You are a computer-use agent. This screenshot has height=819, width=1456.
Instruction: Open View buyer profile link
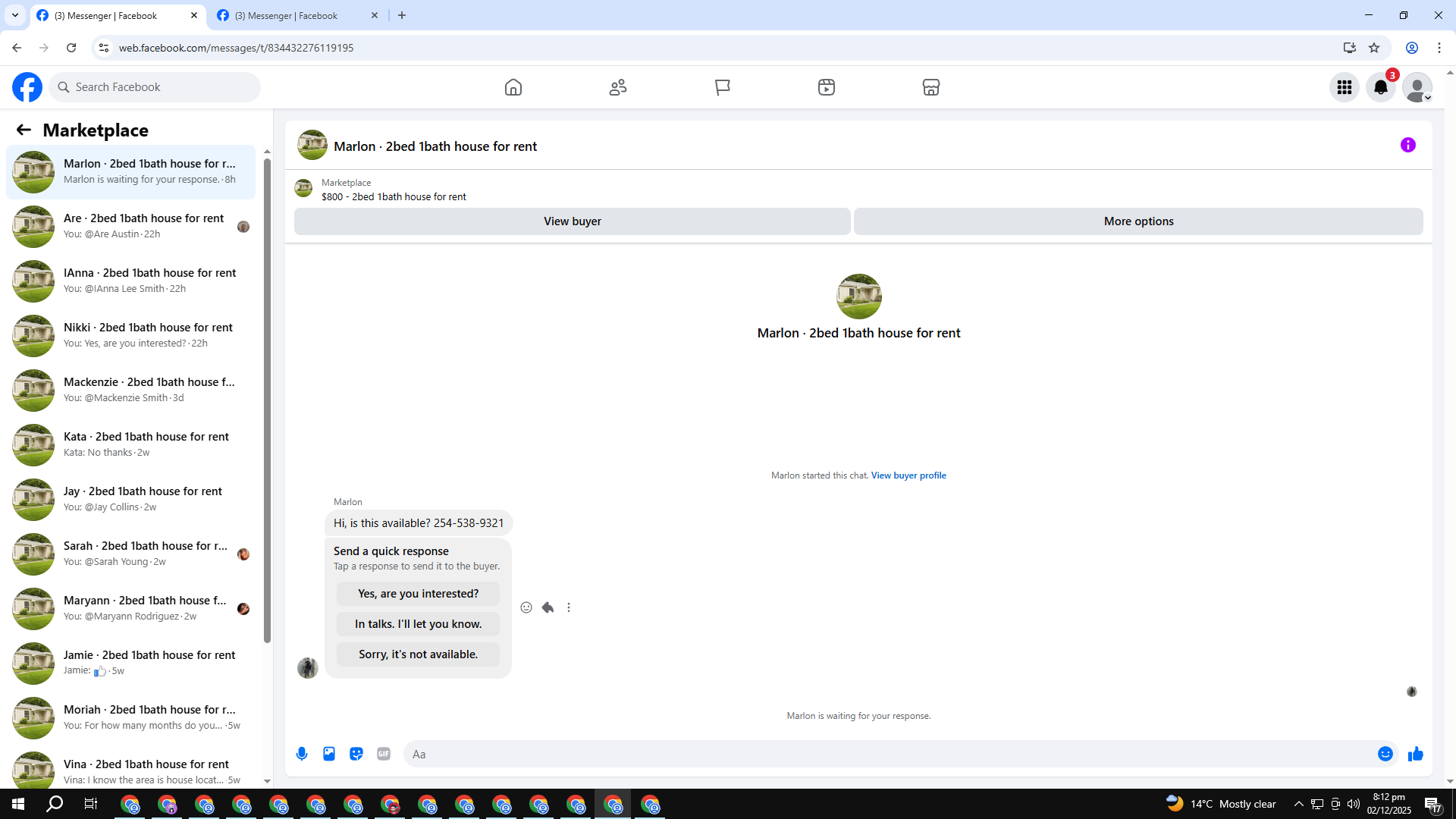908,475
